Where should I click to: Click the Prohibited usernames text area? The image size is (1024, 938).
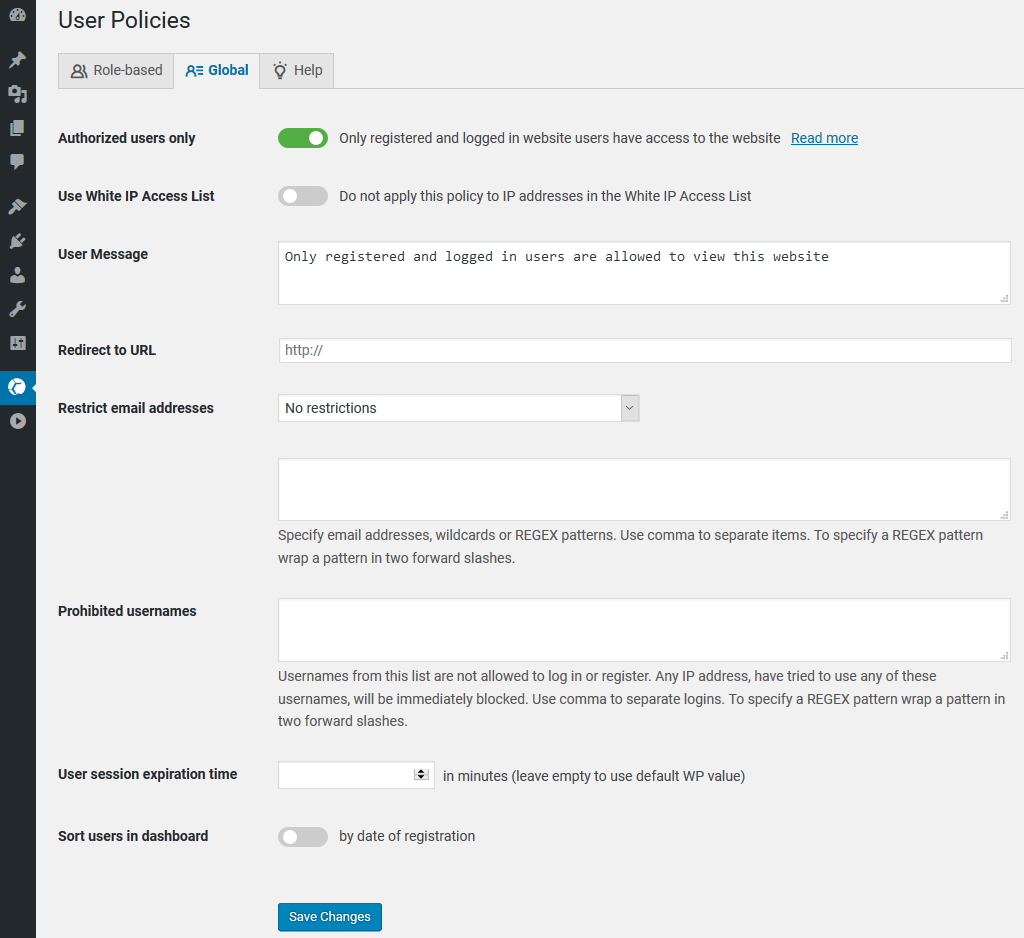[x=644, y=630]
